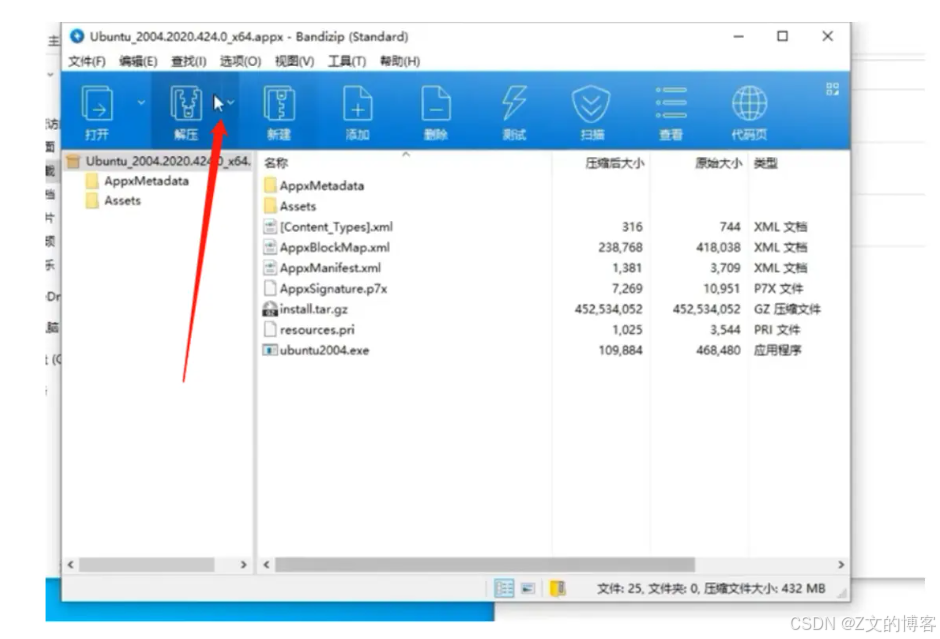
Task: Switch to details list view in status bar
Action: [x=504, y=588]
